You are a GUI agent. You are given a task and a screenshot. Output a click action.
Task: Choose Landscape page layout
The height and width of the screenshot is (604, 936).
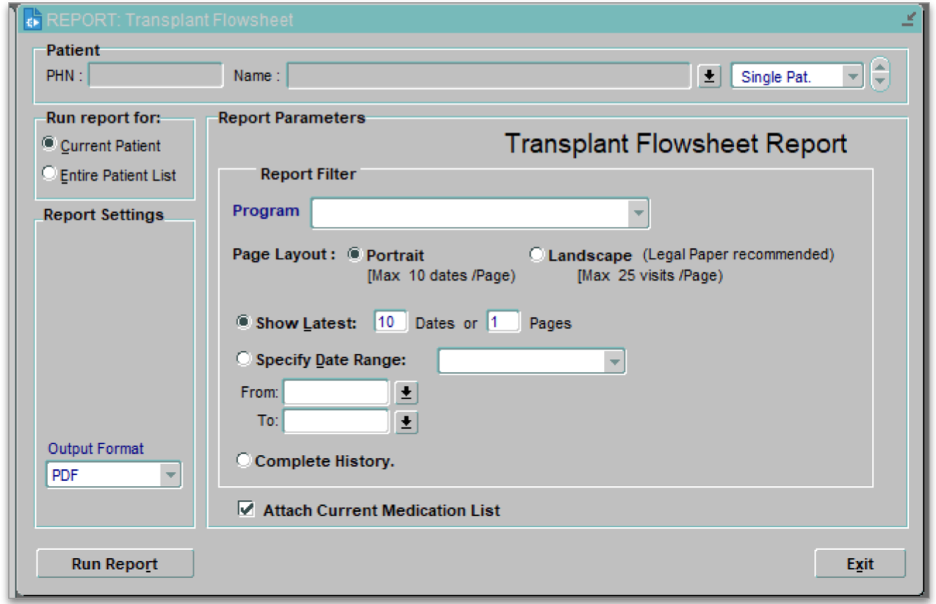pyautogui.click(x=536, y=255)
